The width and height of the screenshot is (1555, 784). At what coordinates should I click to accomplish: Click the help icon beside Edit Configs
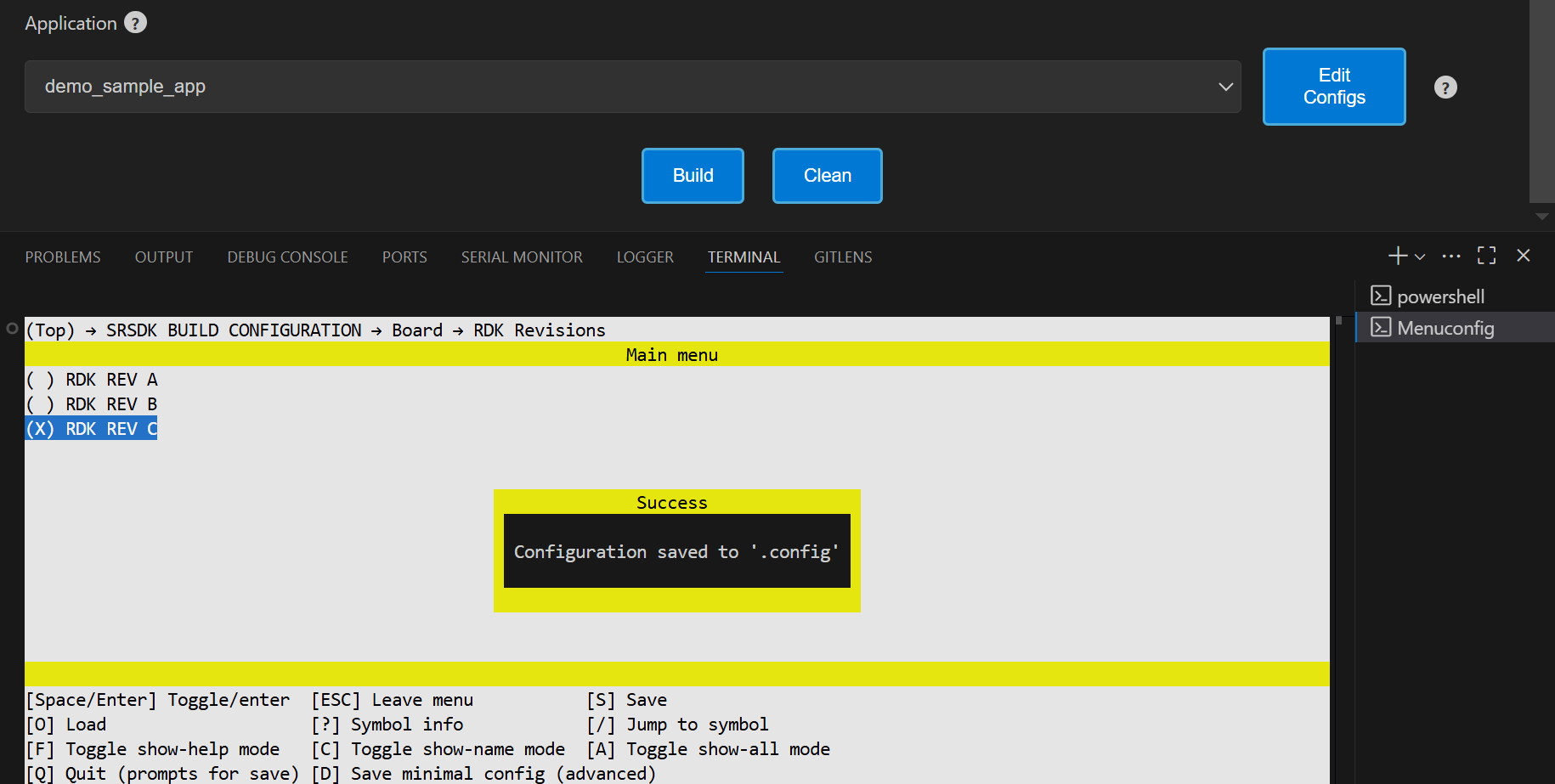1445,87
